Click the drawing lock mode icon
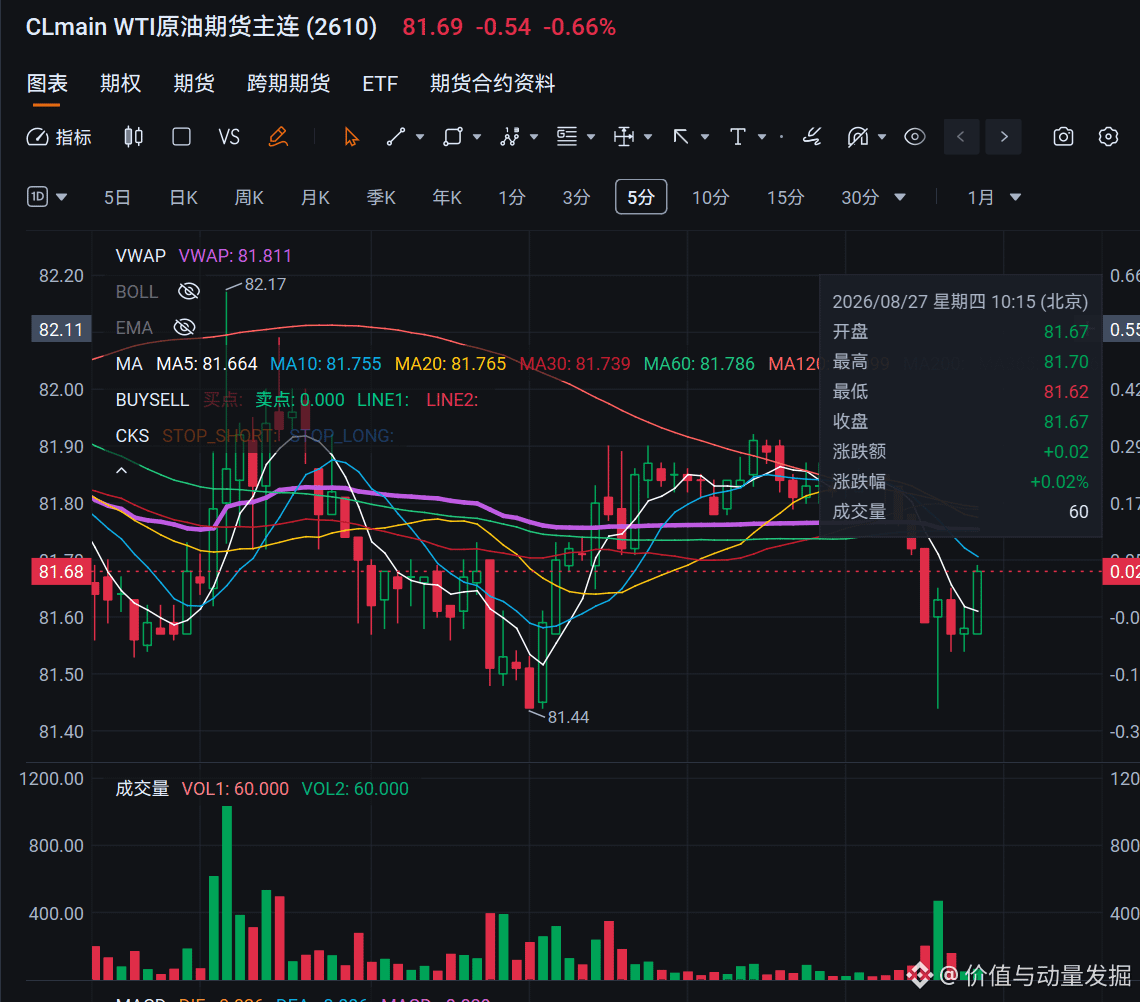 tap(858, 137)
